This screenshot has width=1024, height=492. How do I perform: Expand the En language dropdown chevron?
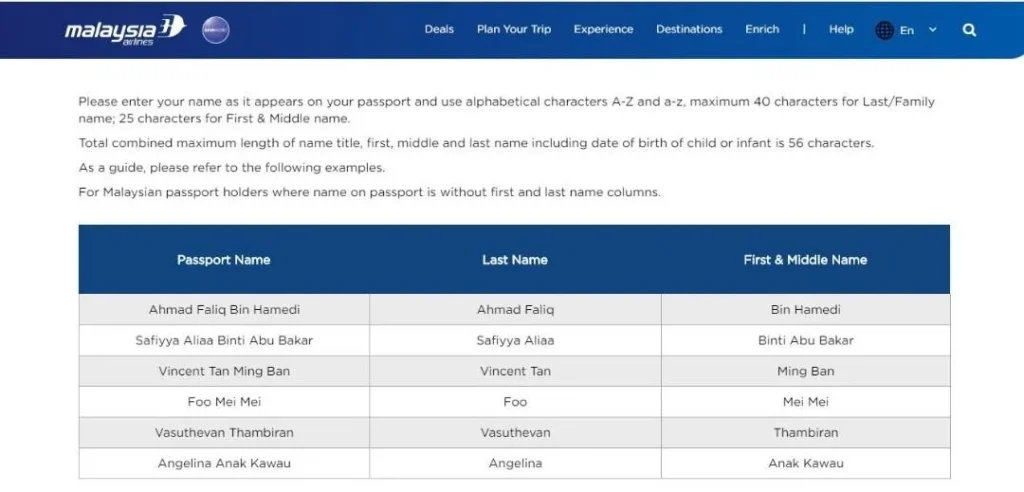[x=933, y=29]
